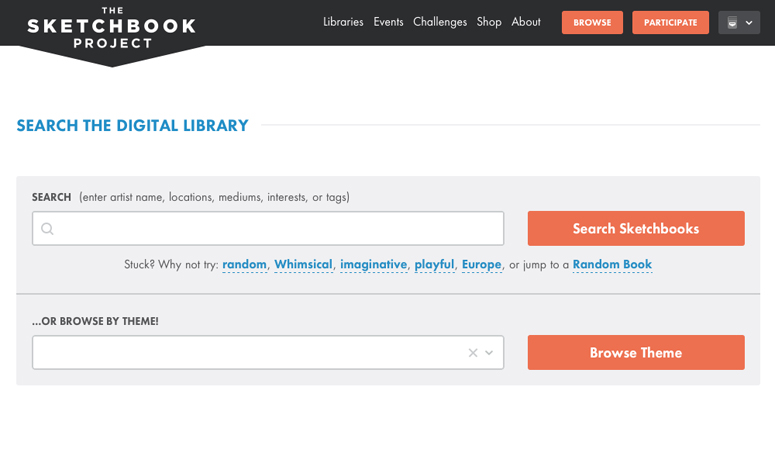This screenshot has width=775, height=449.
Task: Click the 'Europe' suggestion link
Action: click(481, 264)
